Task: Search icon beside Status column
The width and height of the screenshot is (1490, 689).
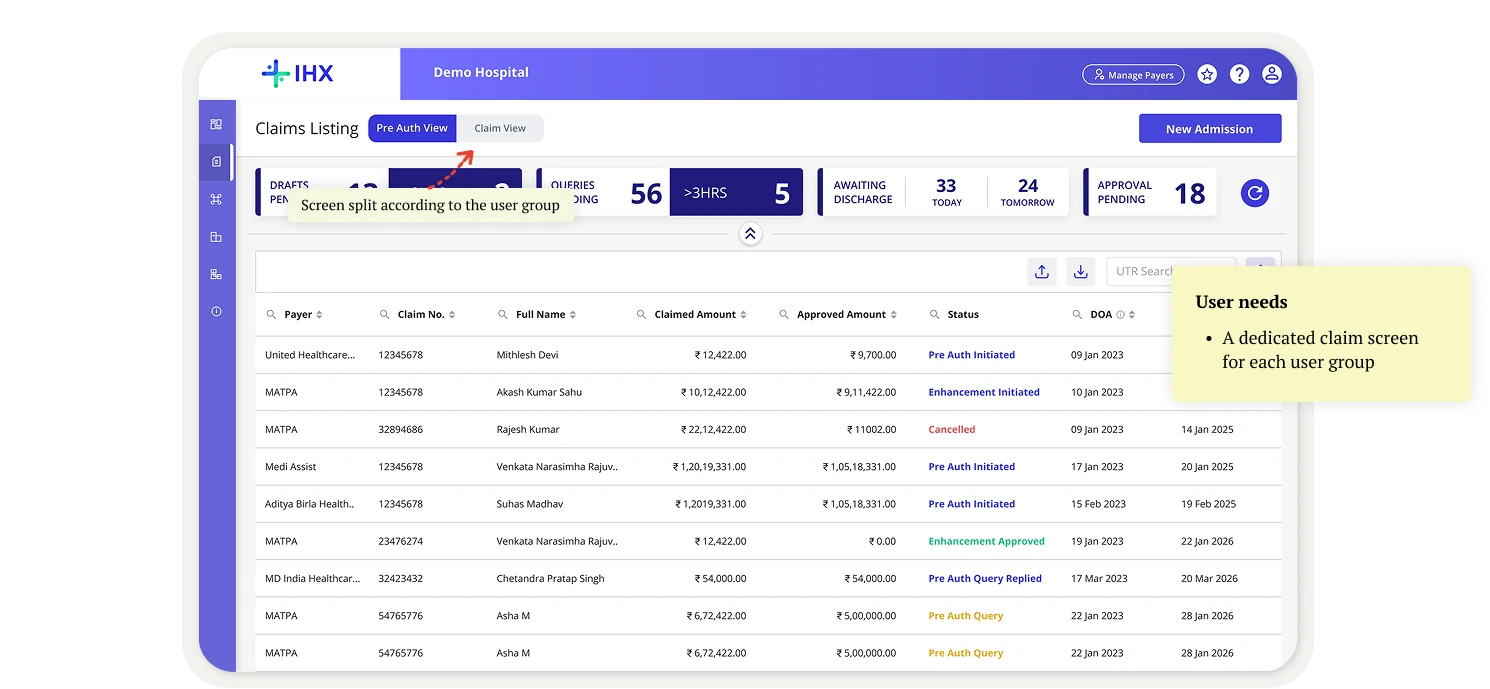Action: point(935,314)
